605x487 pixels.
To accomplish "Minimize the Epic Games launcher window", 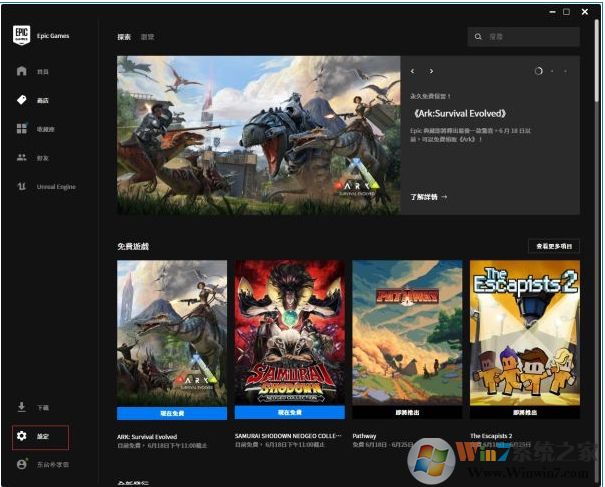I will coord(553,12).
